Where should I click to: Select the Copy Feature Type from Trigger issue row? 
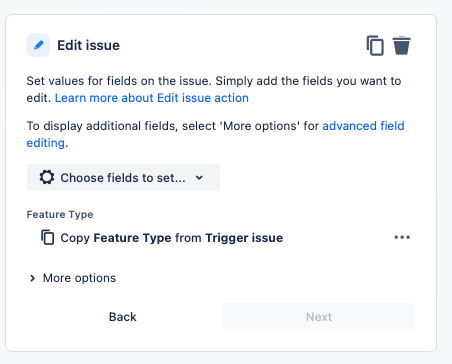pyautogui.click(x=225, y=238)
